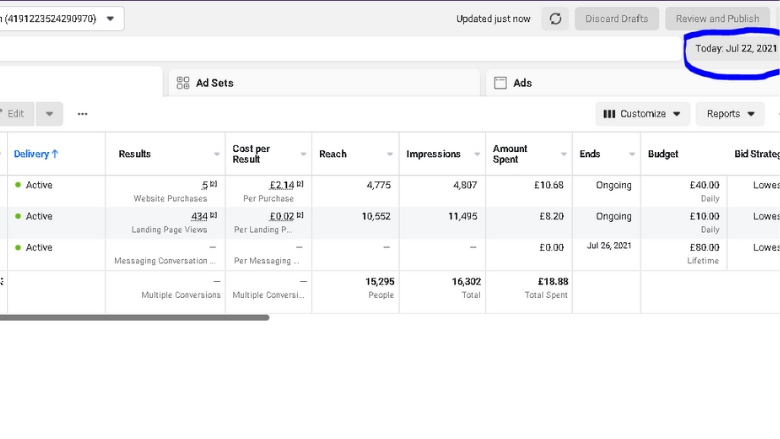Click the total impressions 16,302
This screenshot has width=780, height=439.
tap(466, 282)
